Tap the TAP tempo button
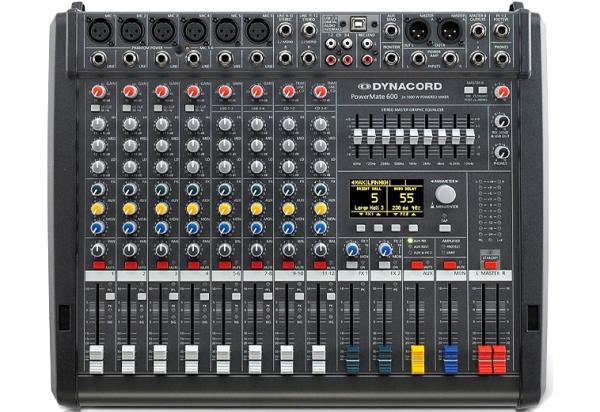Screen dimensions: 600x412 (445, 228)
